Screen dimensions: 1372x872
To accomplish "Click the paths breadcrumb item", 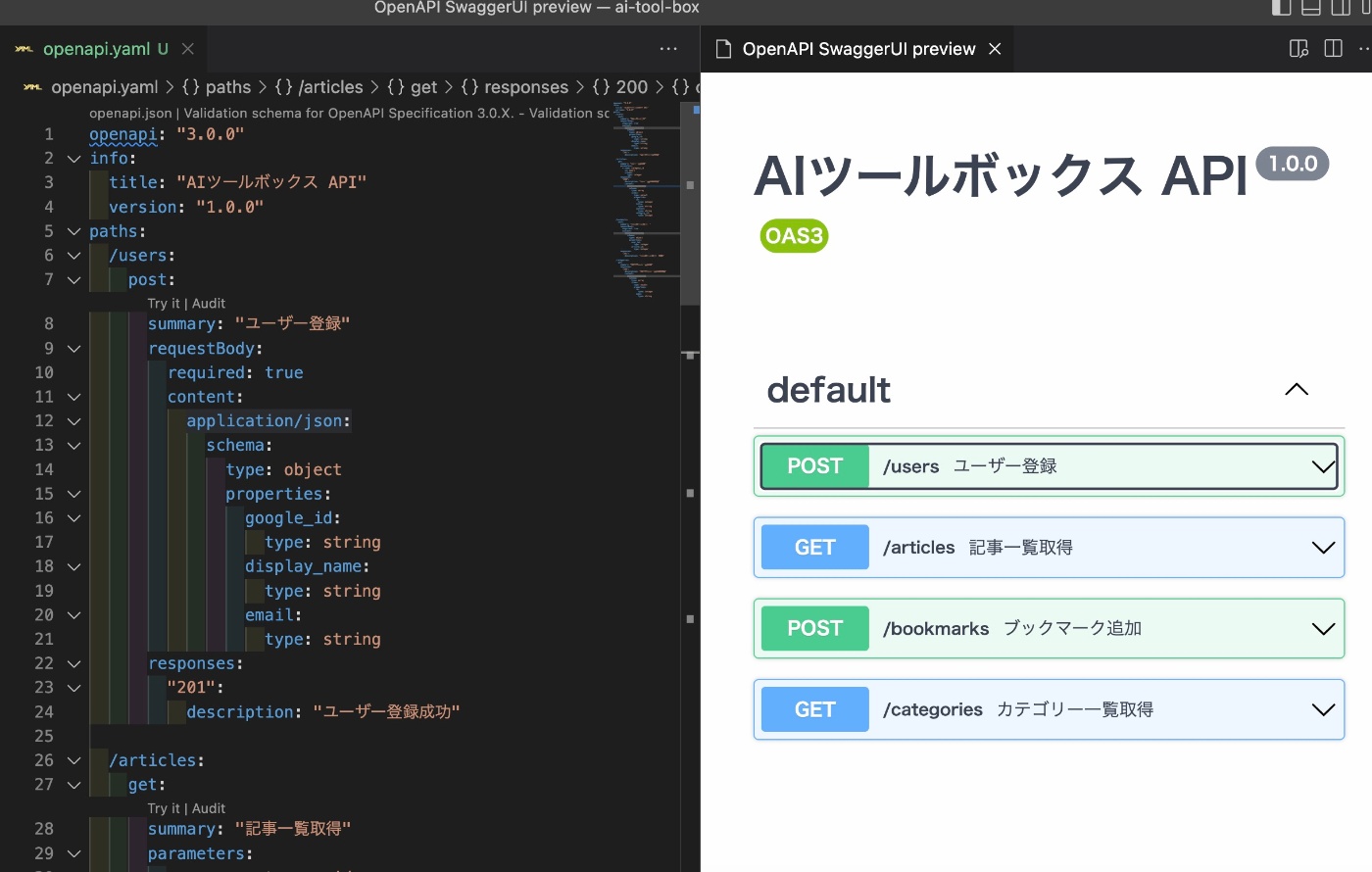I will [x=217, y=87].
